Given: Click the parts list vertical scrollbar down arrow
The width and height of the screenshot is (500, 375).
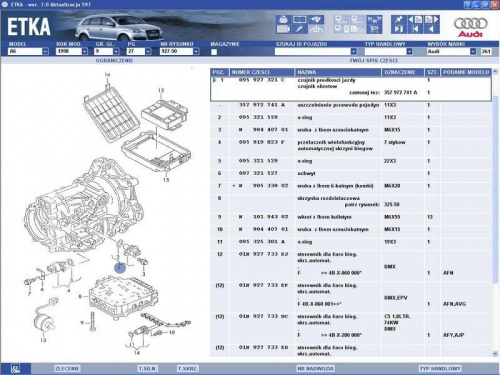Looking at the screenshot, I should [x=495, y=353].
